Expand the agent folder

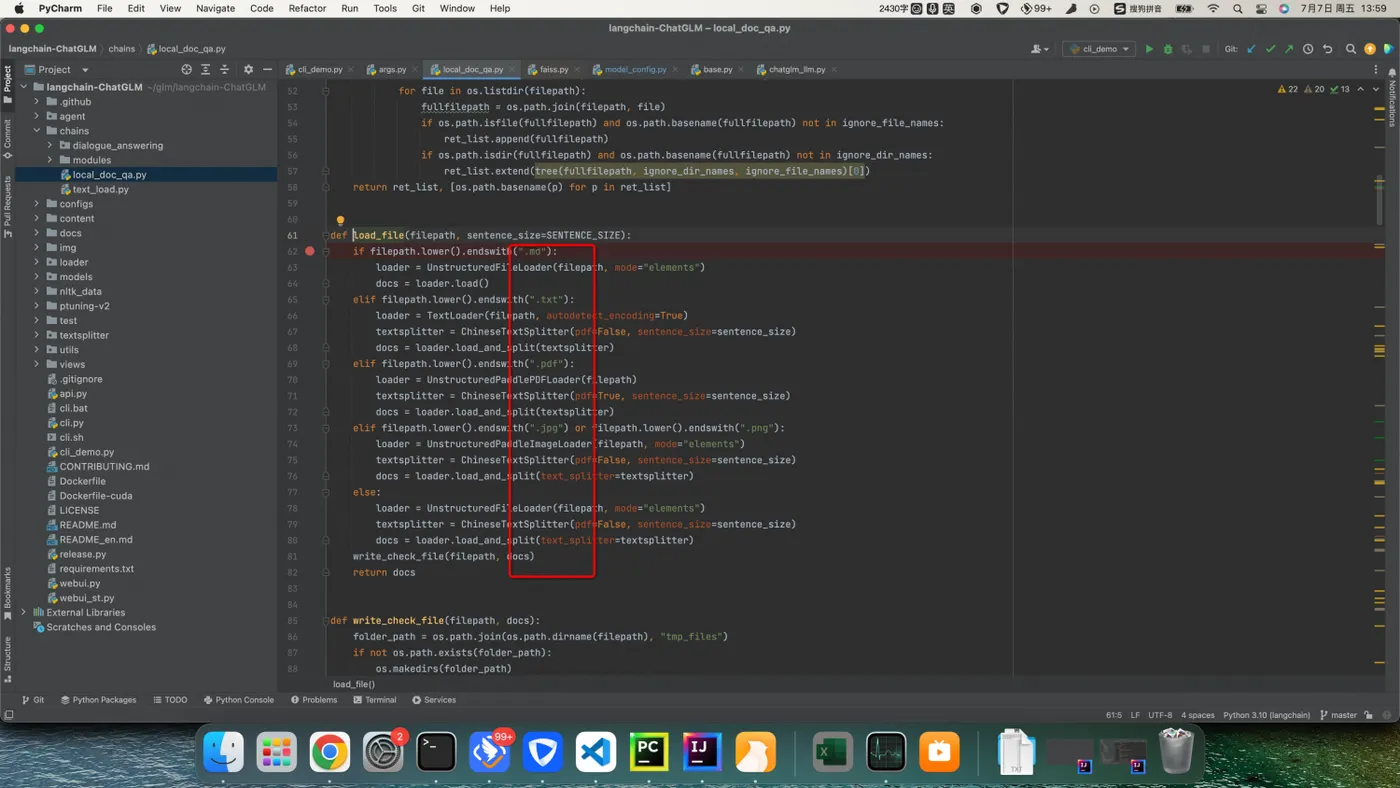tap(37, 116)
